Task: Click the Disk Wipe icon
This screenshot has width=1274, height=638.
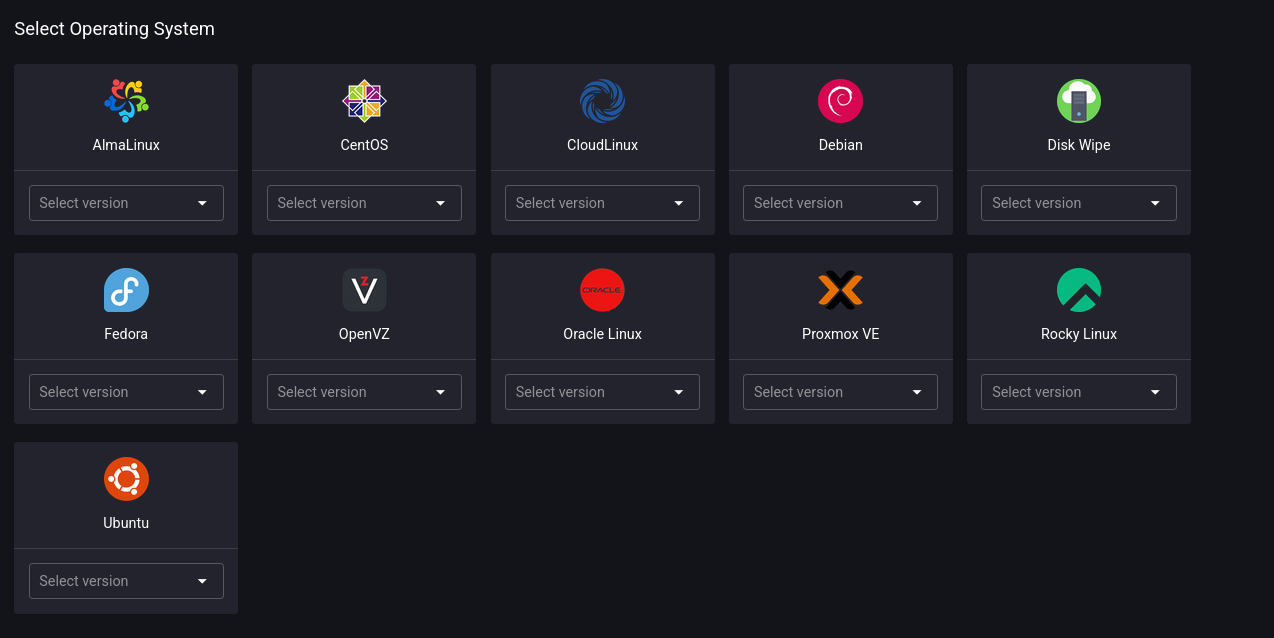Action: tap(1078, 100)
